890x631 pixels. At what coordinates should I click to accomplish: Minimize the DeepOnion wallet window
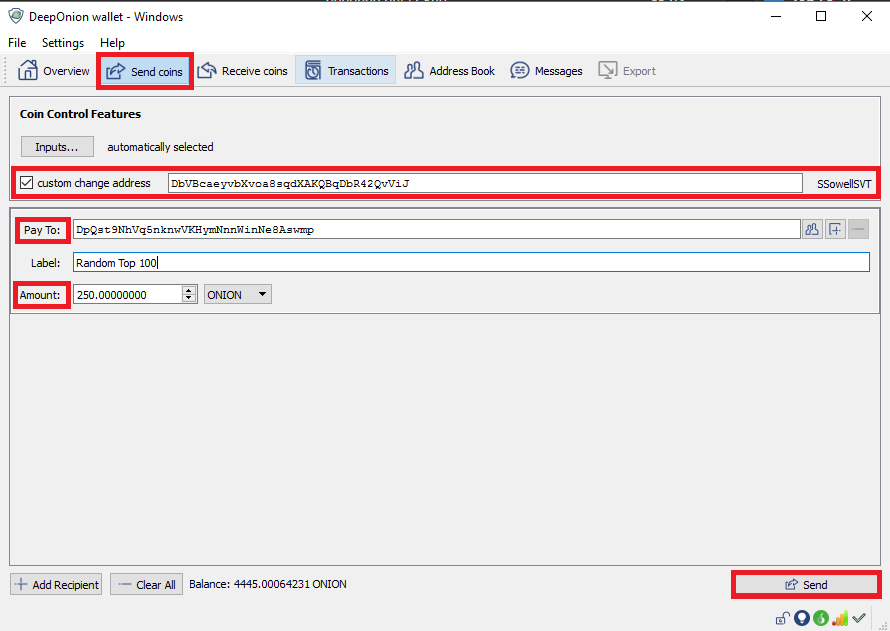(x=775, y=16)
